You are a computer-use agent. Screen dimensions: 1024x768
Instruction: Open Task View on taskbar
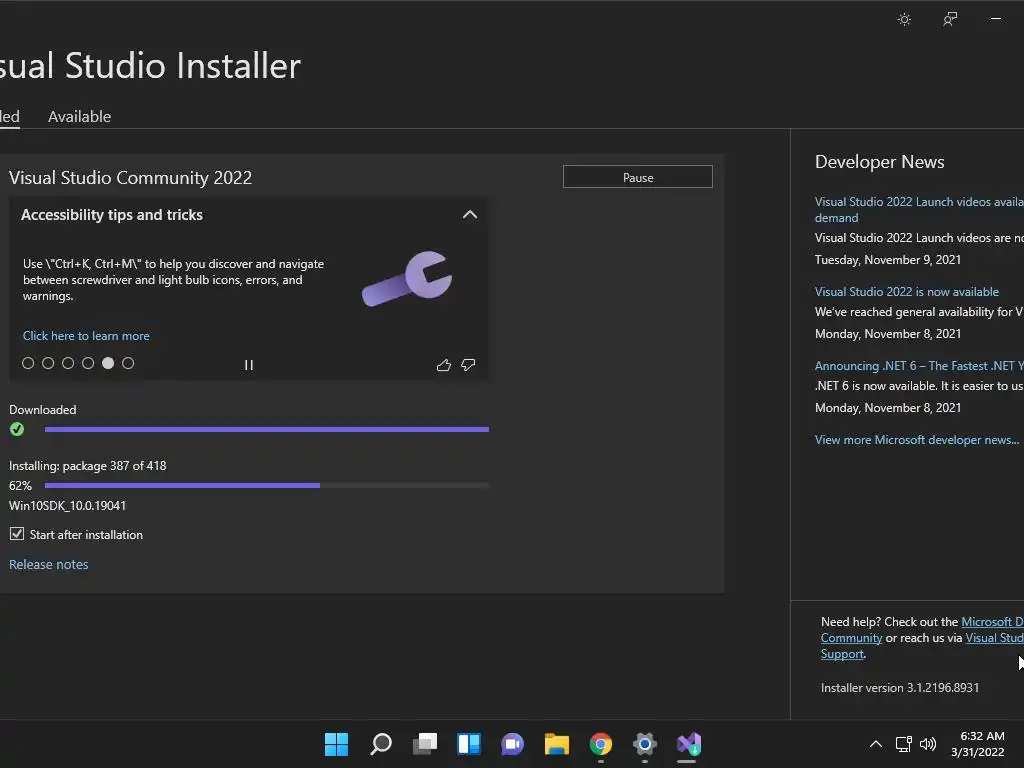tap(425, 744)
